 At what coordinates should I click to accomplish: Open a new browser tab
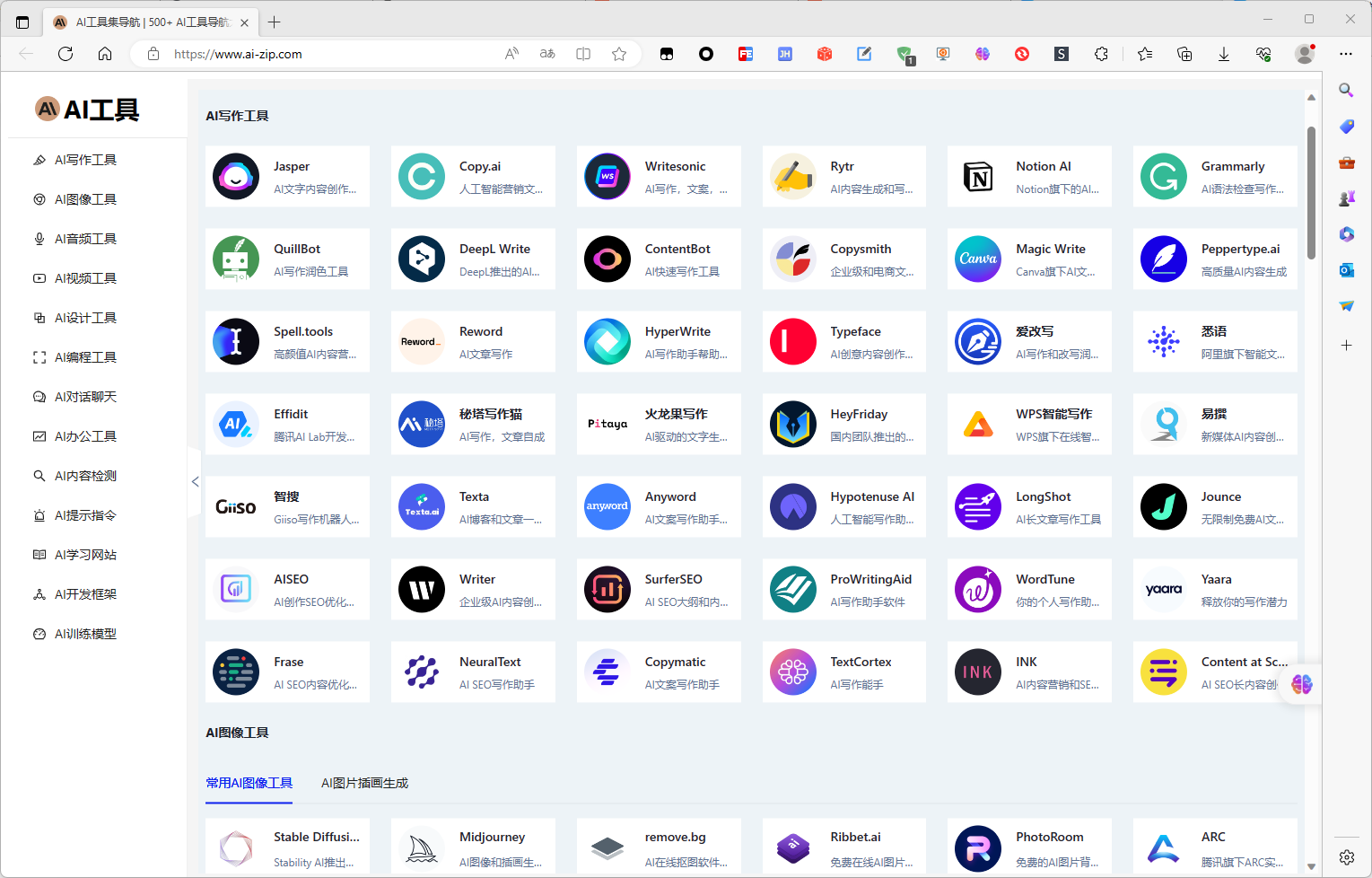tap(275, 22)
